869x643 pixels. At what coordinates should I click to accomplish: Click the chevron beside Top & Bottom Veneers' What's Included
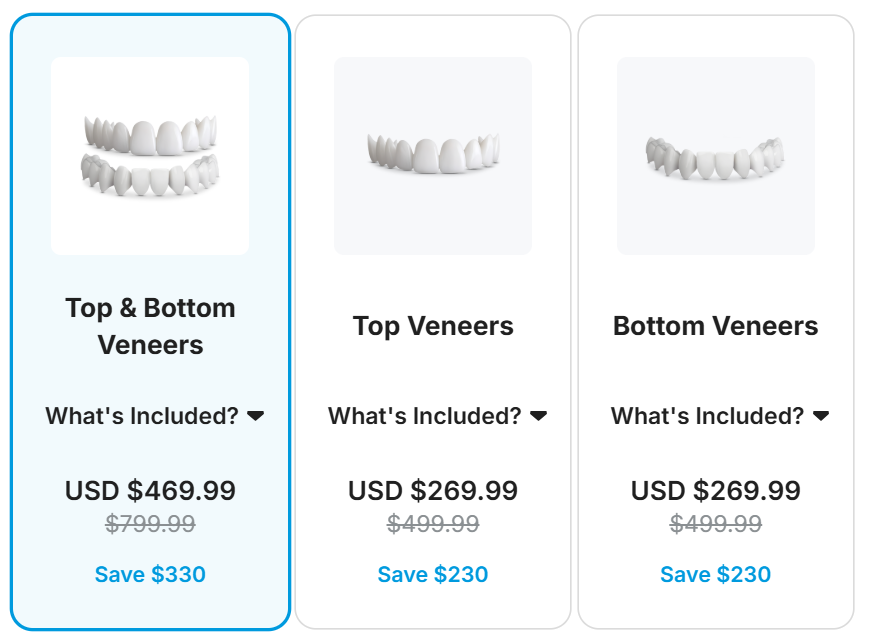tap(257, 416)
